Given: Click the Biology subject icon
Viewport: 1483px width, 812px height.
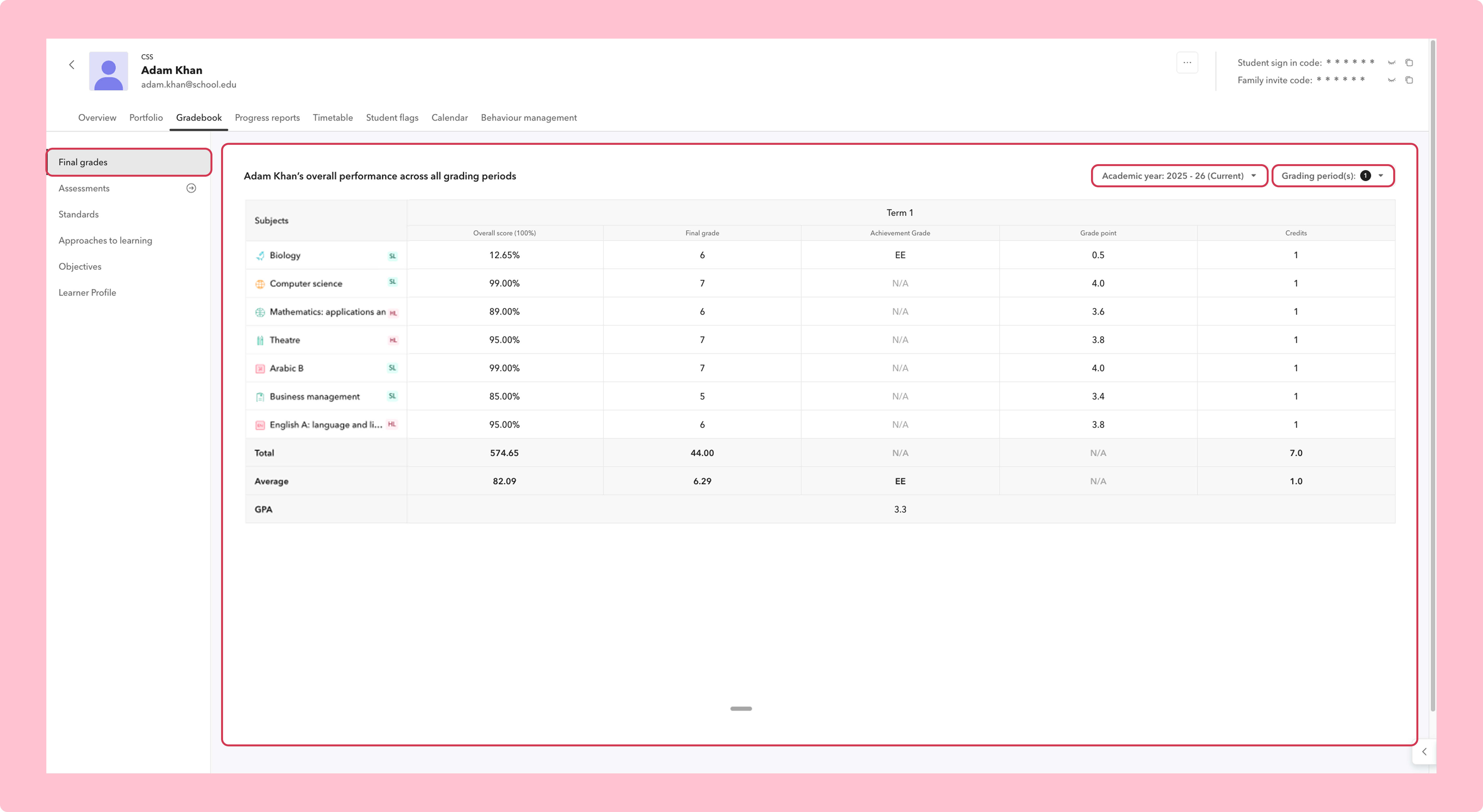Looking at the screenshot, I should 260,256.
